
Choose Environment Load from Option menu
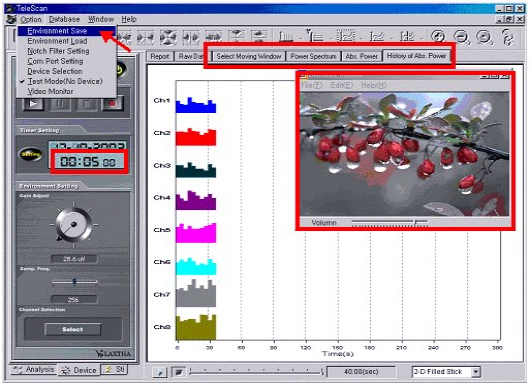coord(57,41)
